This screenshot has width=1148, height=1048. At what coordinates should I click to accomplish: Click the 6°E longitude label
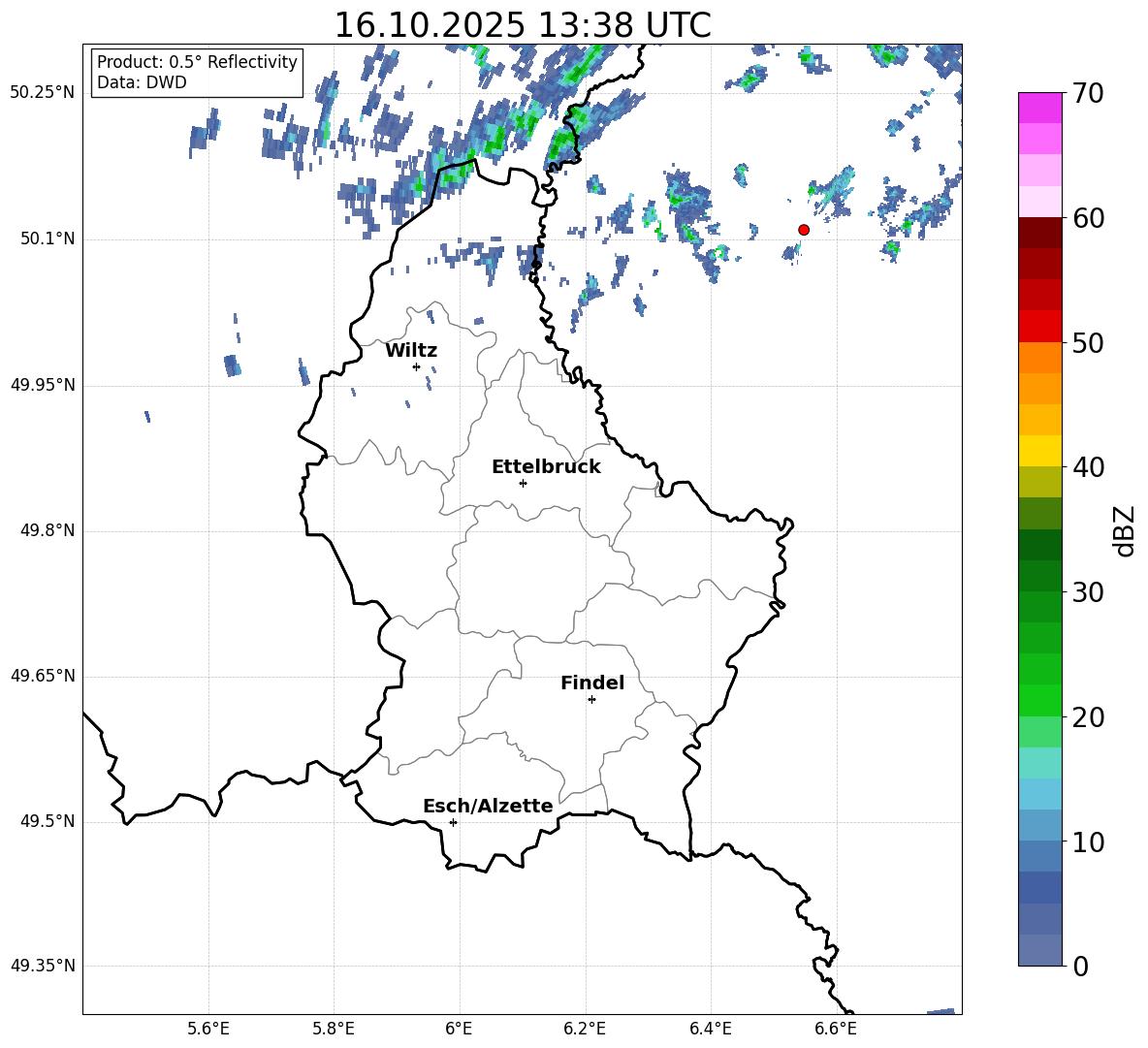[459, 1029]
